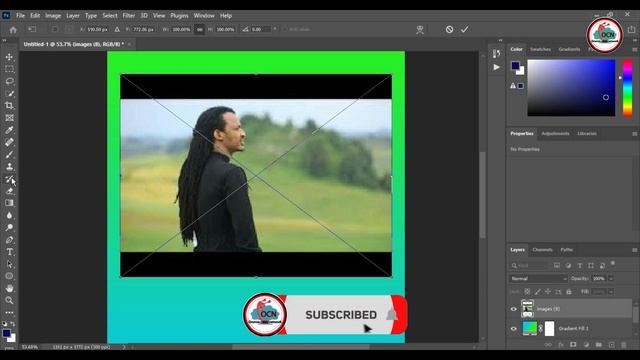The height and width of the screenshot is (360, 640).
Task: Open the File menu
Action: coord(20,16)
